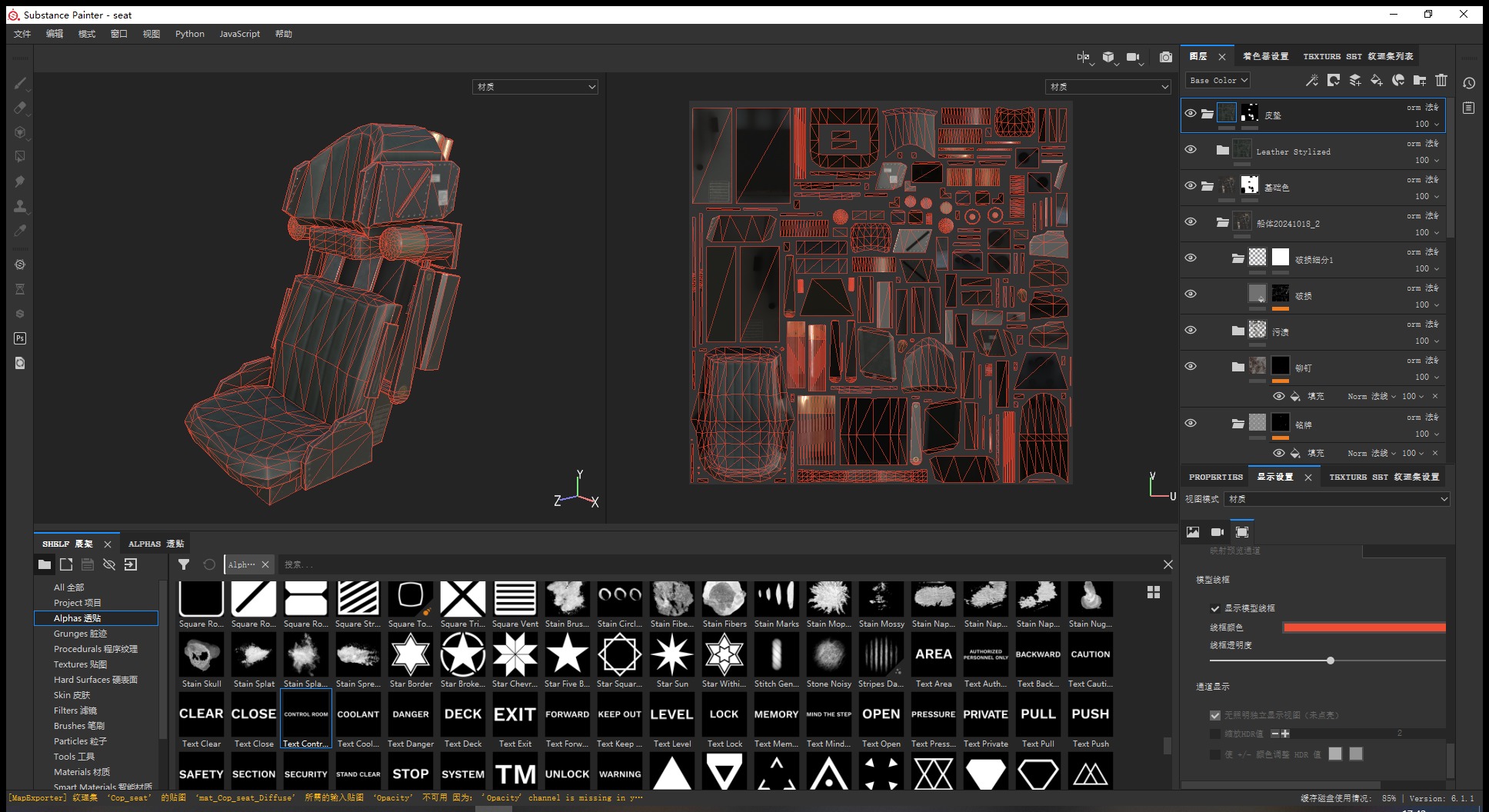
Task: Close the SHELF 展架 panel tab
Action: coord(108,544)
